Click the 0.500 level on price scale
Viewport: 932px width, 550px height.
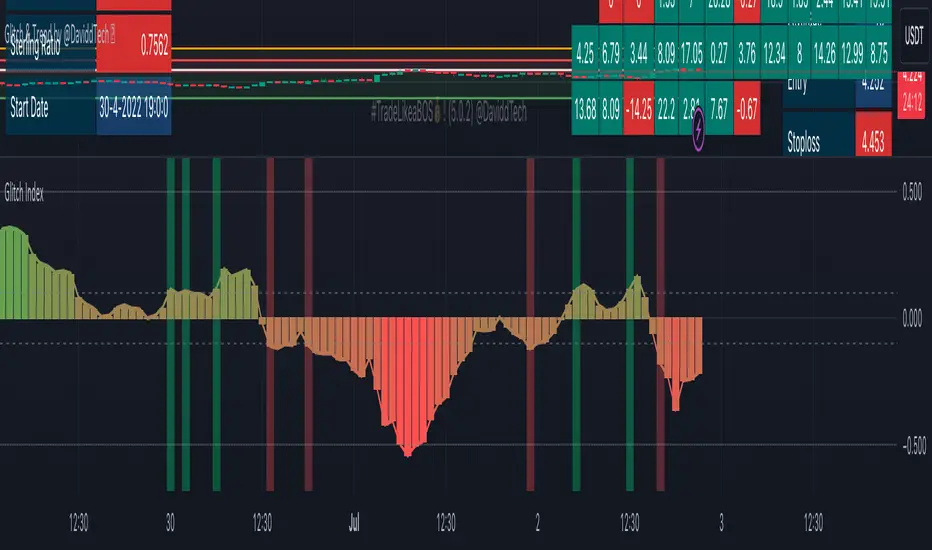click(912, 192)
